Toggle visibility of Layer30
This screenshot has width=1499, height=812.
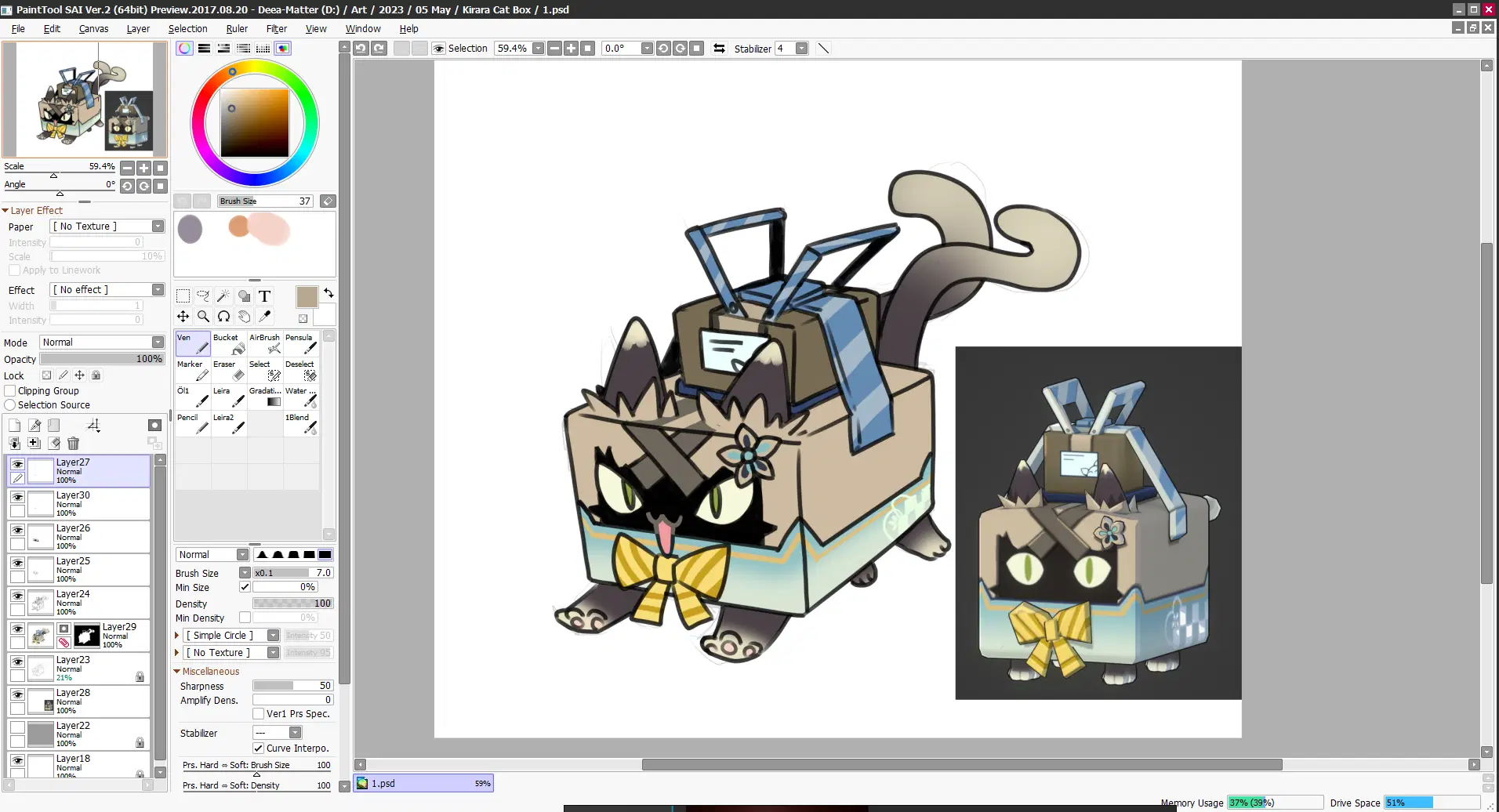coord(17,498)
